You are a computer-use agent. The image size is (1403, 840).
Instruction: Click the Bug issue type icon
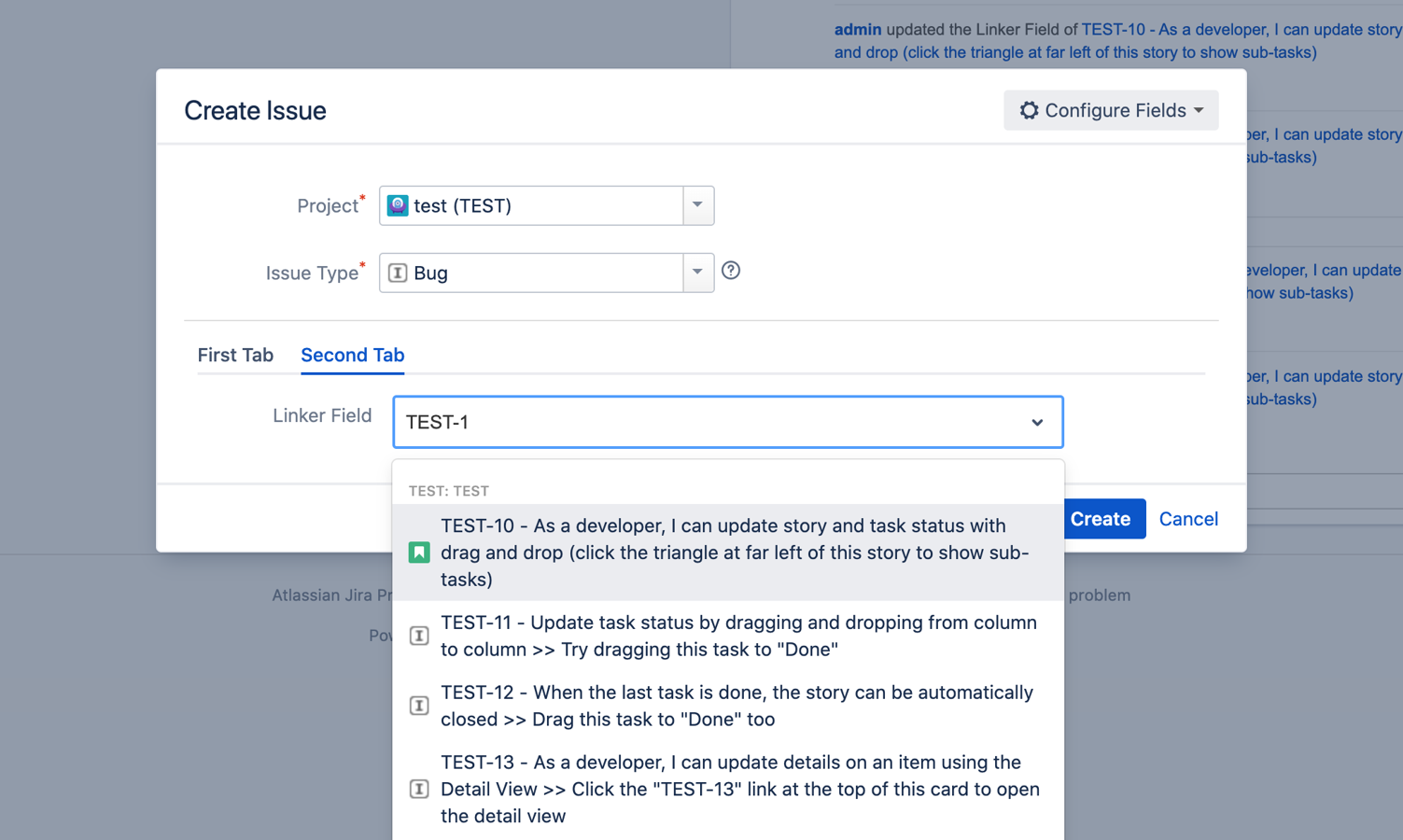[x=398, y=273]
